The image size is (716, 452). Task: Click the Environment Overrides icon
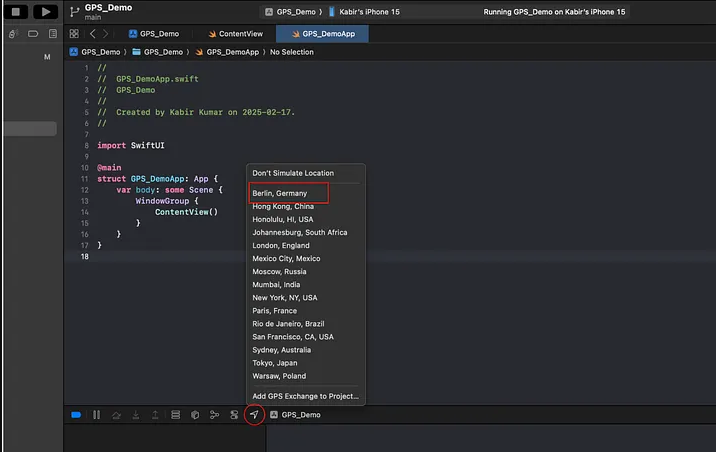(x=234, y=414)
